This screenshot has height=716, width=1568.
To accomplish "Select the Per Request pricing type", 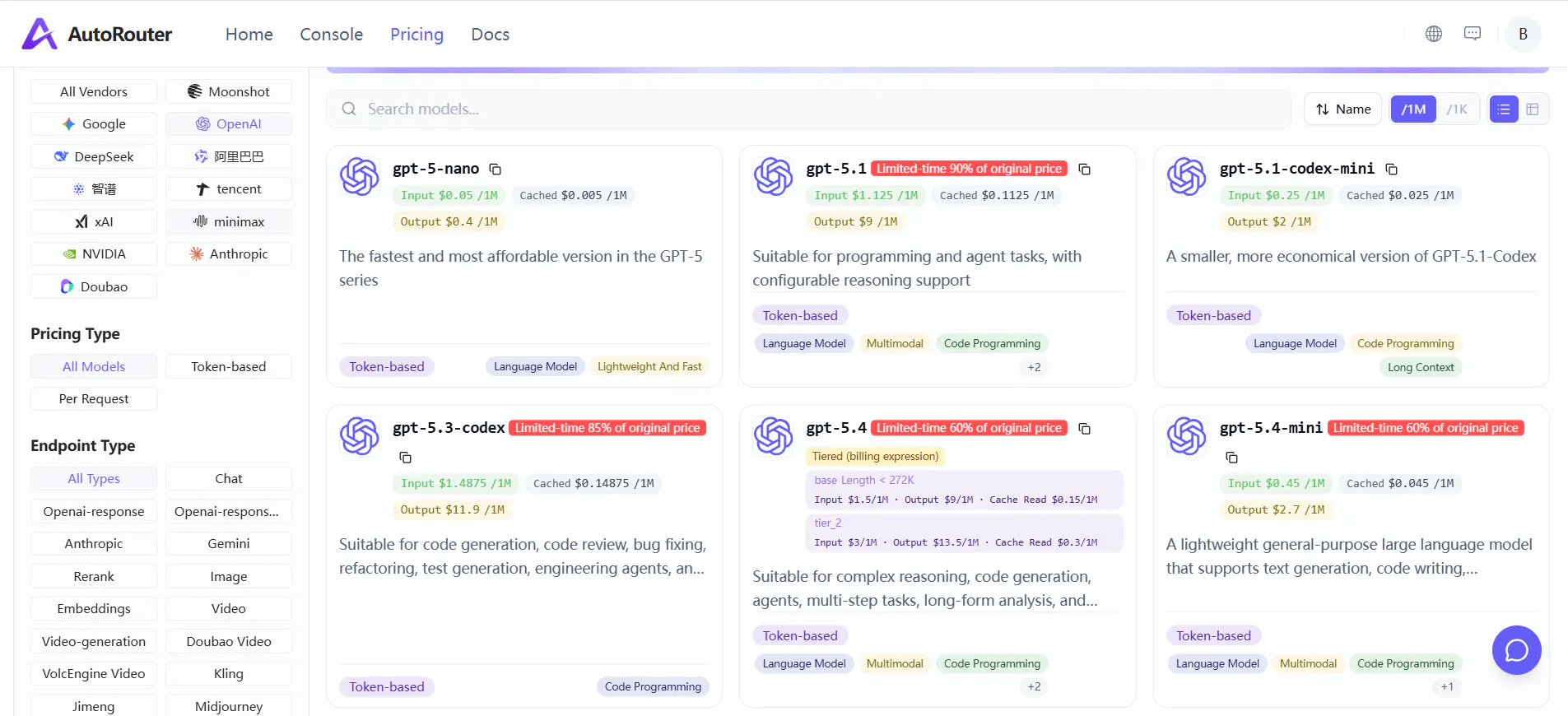I will 94,399.
